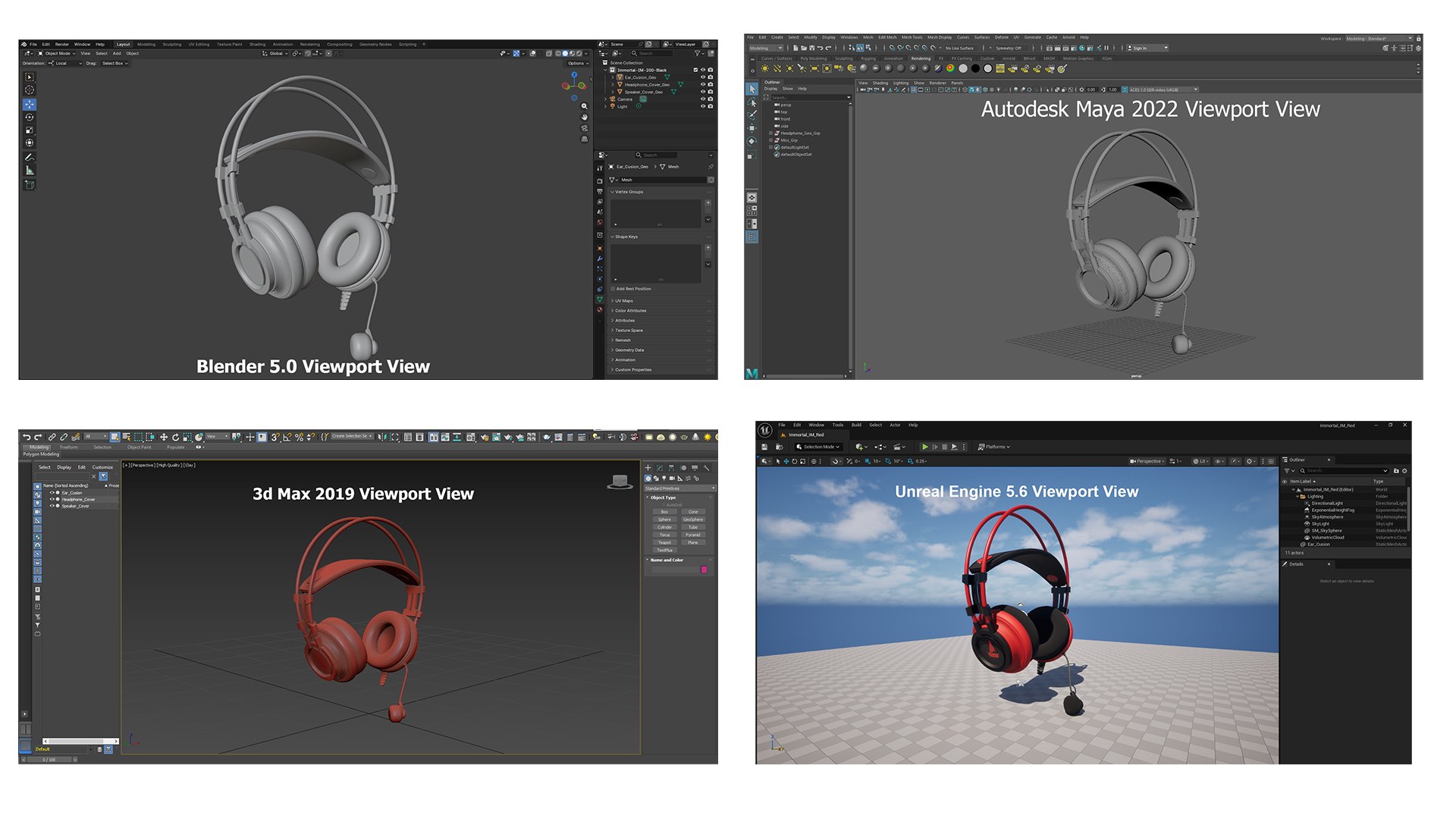Image resolution: width=1456 pixels, height=819 pixels.
Task: Click Sphere primitive button in 3ds Max
Action: tap(664, 519)
